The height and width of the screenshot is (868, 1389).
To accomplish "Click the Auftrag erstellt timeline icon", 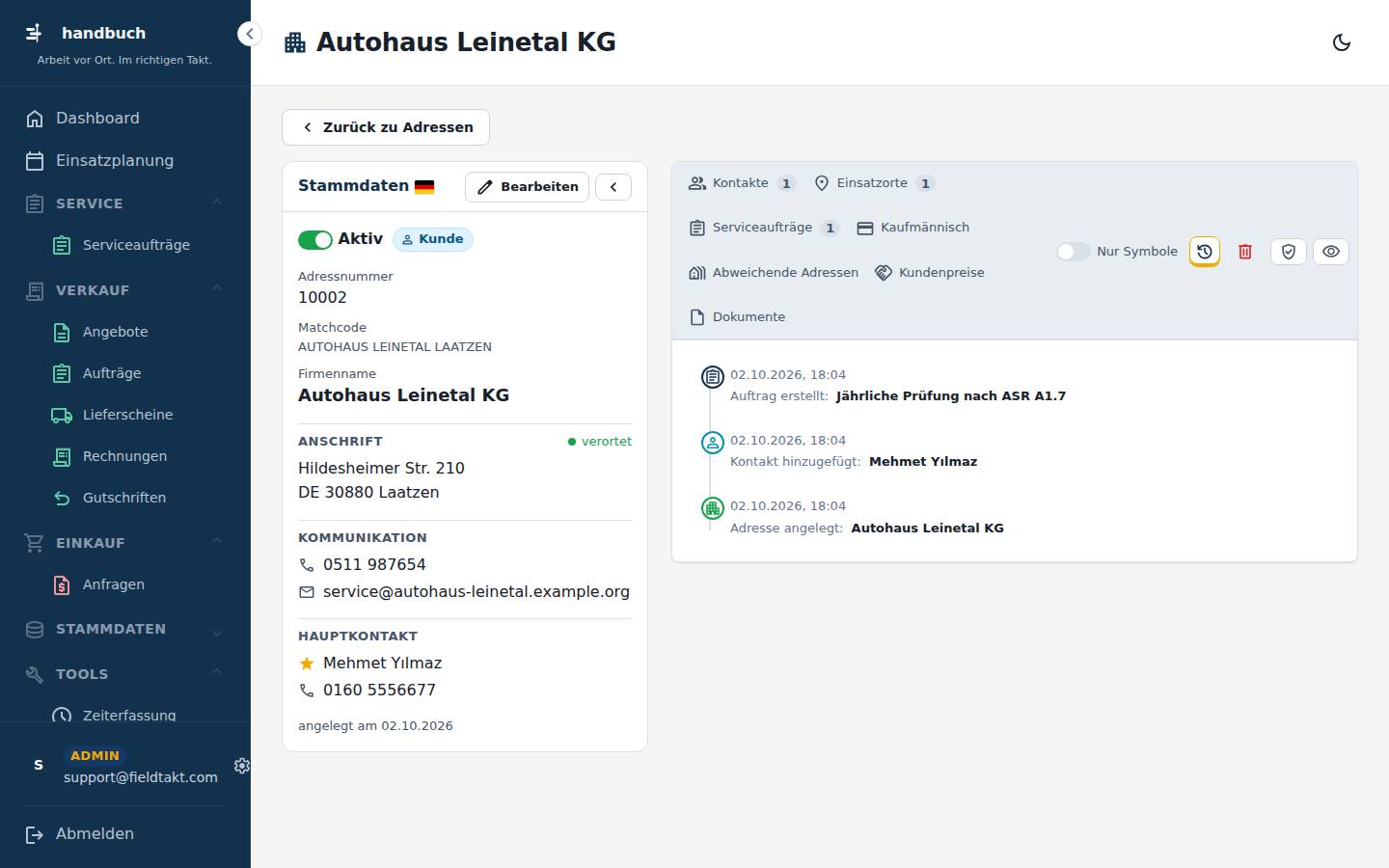I will [712, 377].
